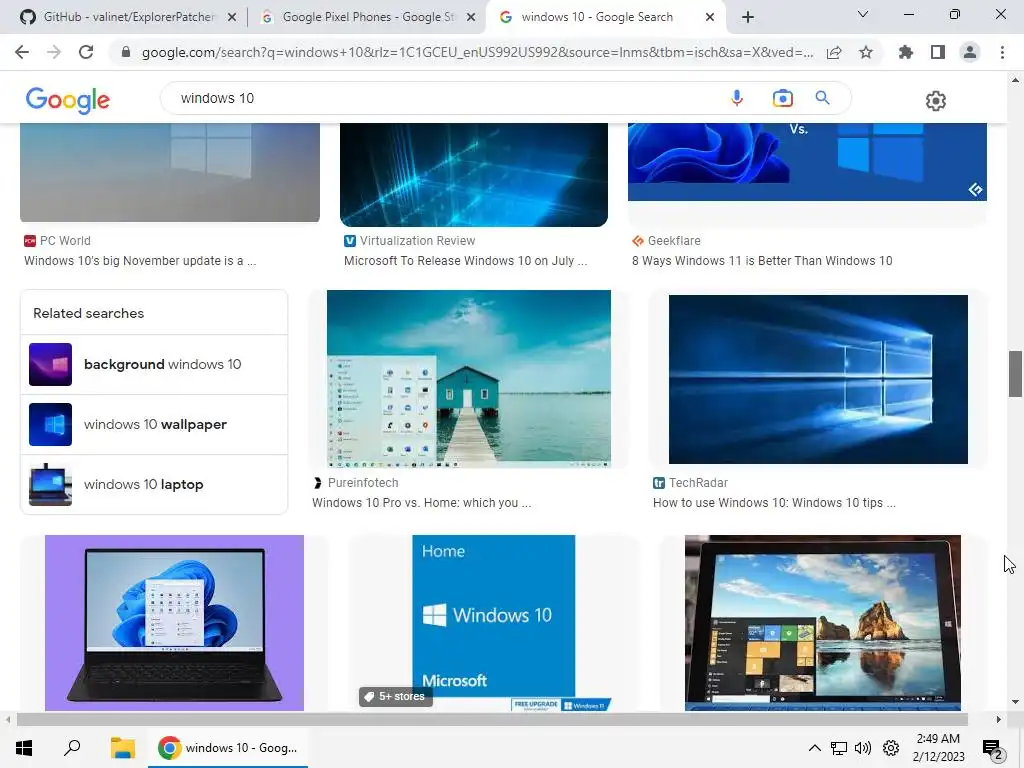Open Chrome's three-dot menu
Image resolution: width=1024 pixels, height=768 pixels.
coord(1002,52)
